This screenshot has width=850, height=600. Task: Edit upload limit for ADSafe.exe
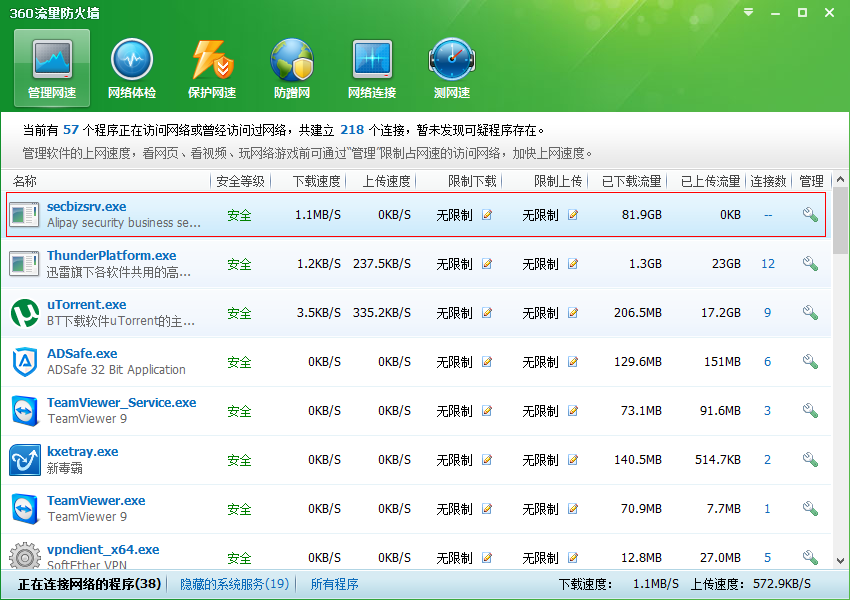(x=573, y=362)
